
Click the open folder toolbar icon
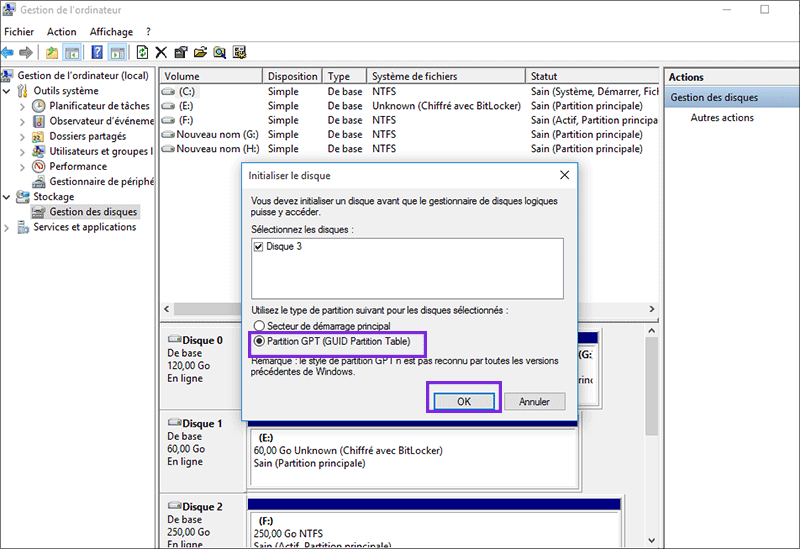click(x=200, y=52)
